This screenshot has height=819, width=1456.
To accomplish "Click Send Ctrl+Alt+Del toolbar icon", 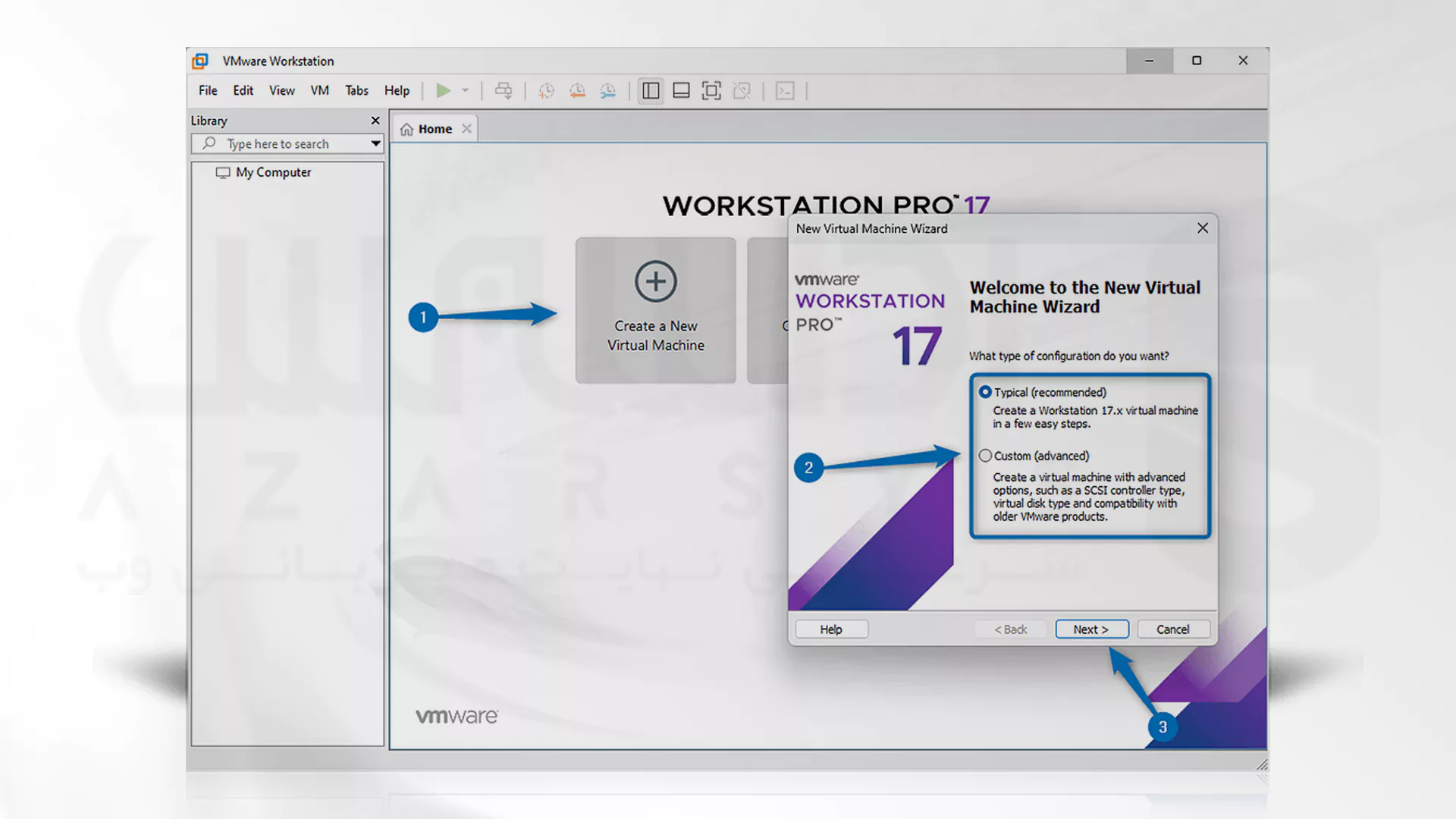I will 504,90.
